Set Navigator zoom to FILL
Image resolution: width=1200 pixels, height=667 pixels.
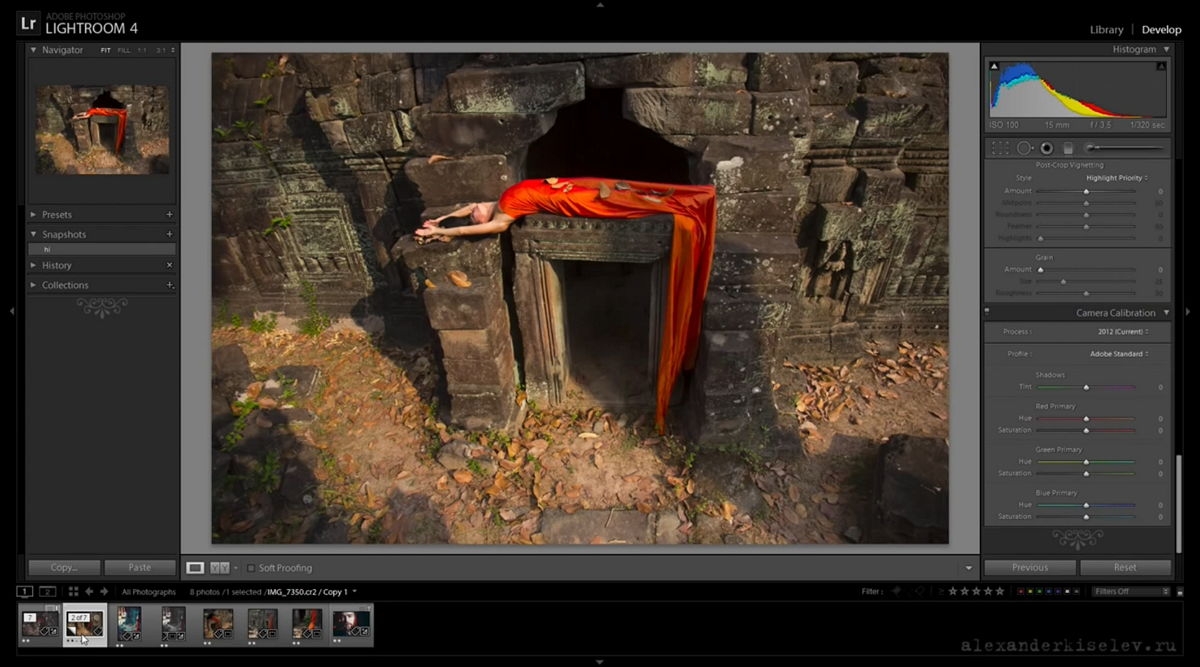pos(124,50)
